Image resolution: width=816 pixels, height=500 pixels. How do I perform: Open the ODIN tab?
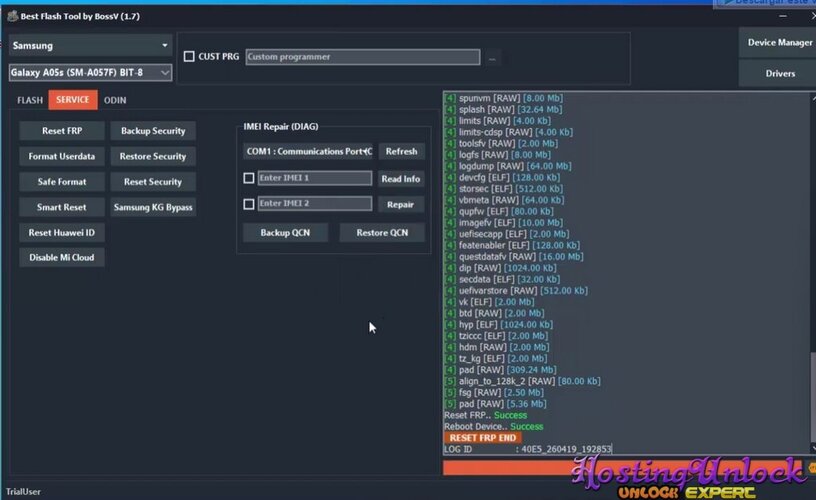[x=115, y=100]
